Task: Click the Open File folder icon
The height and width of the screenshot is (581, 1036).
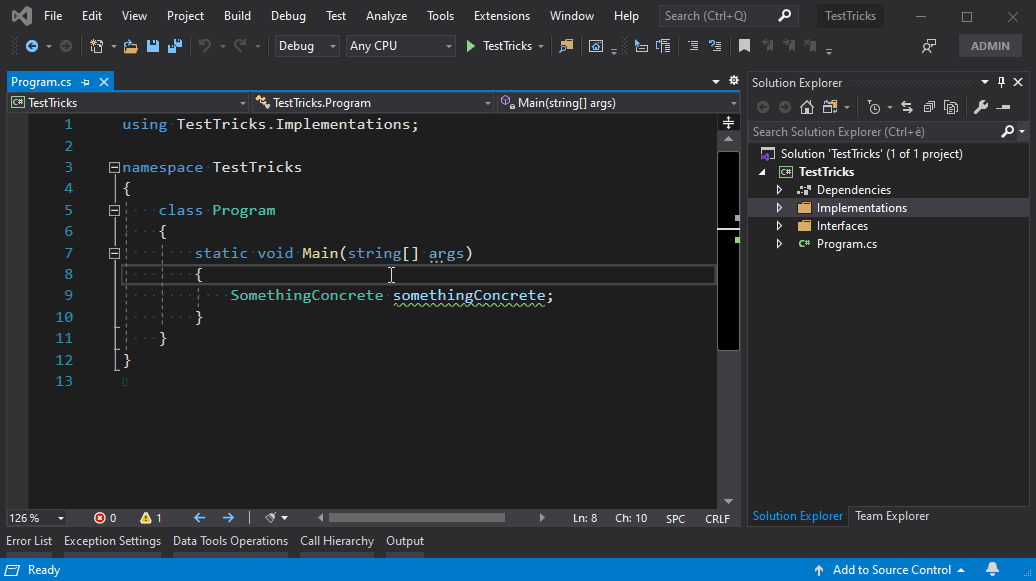Action: click(x=130, y=46)
